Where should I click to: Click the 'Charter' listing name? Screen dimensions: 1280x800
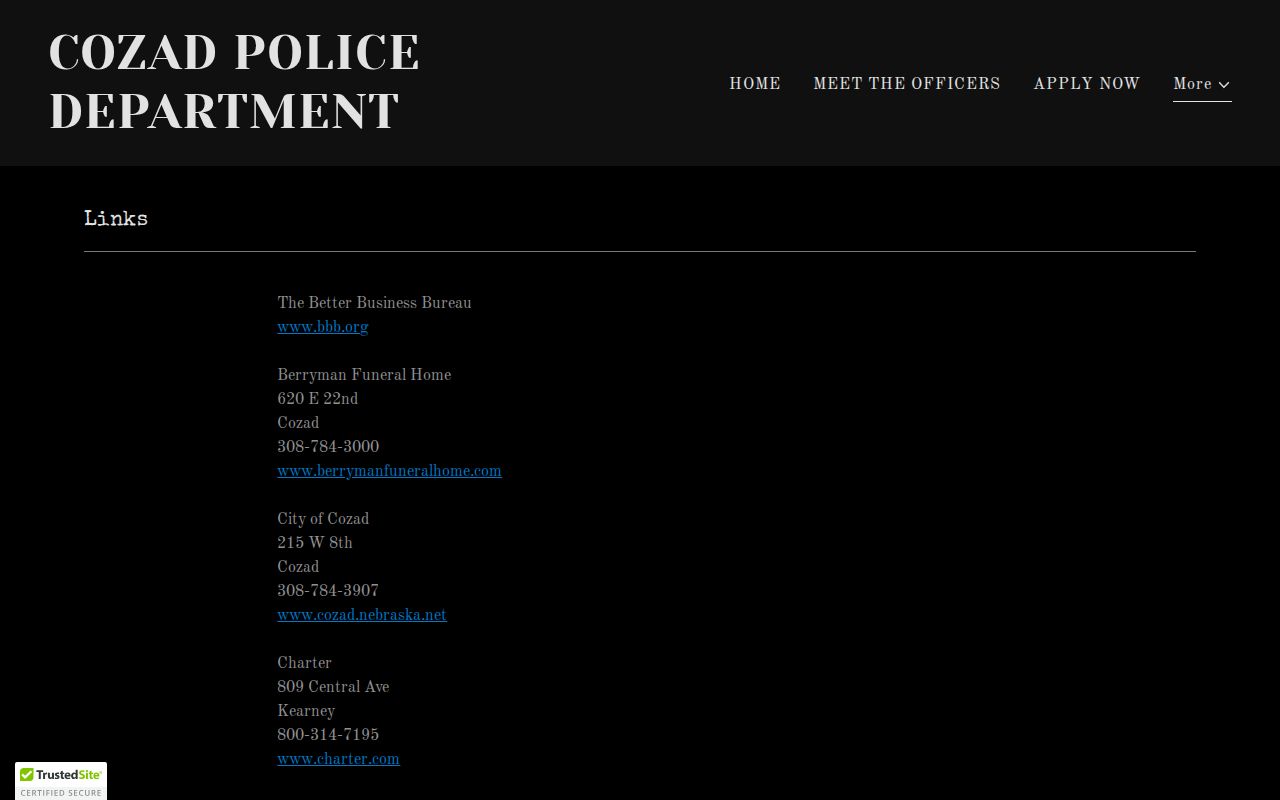click(304, 663)
